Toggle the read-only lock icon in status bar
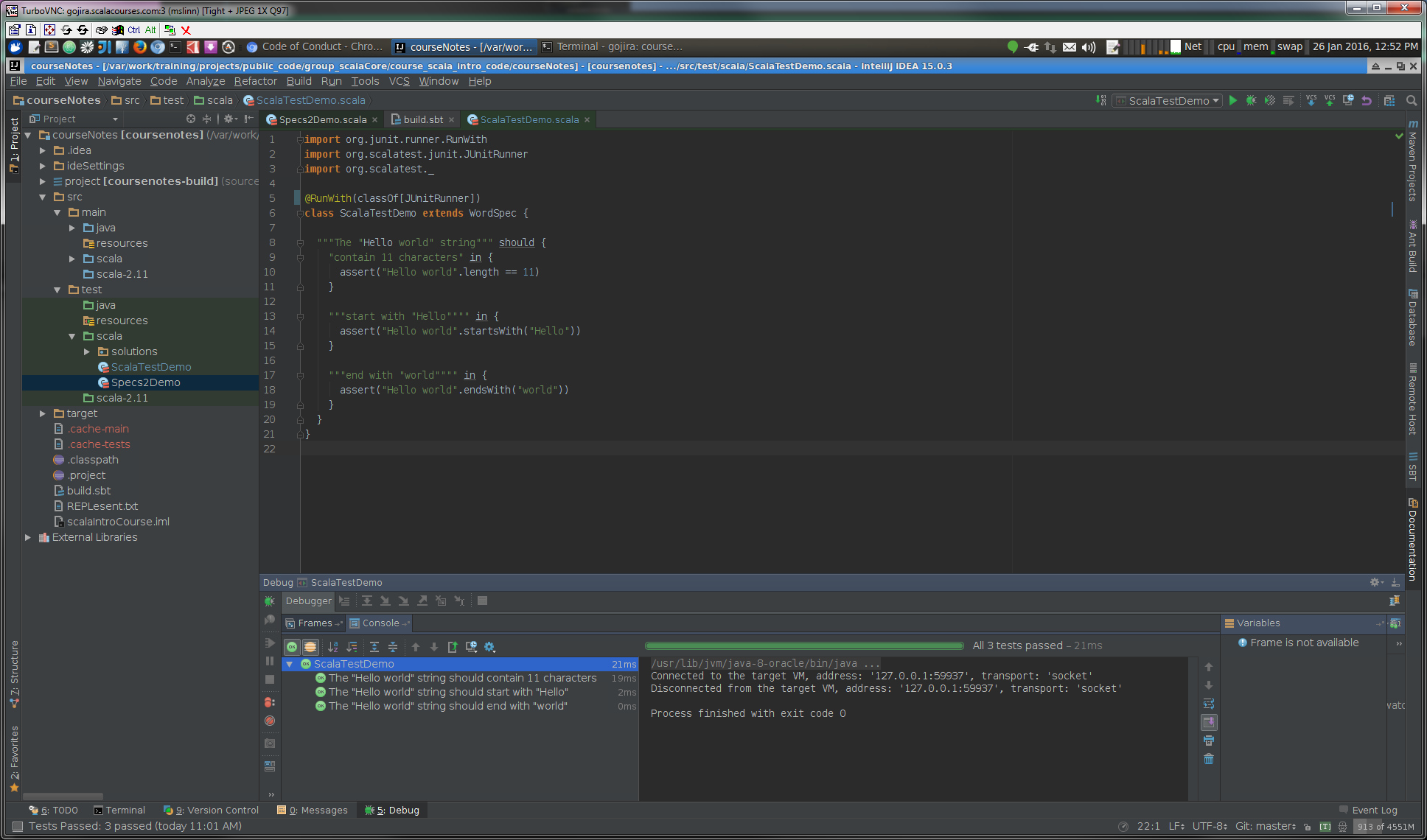Viewport: 1427px width, 840px height. [x=1308, y=827]
